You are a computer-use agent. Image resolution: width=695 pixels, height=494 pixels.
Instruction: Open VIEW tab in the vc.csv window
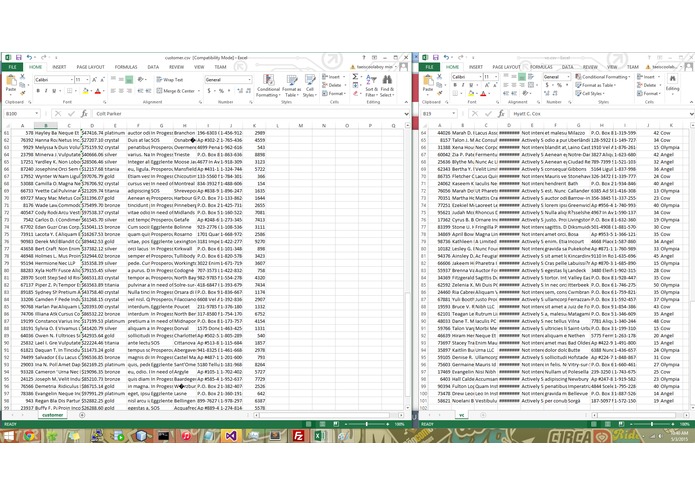(612, 67)
